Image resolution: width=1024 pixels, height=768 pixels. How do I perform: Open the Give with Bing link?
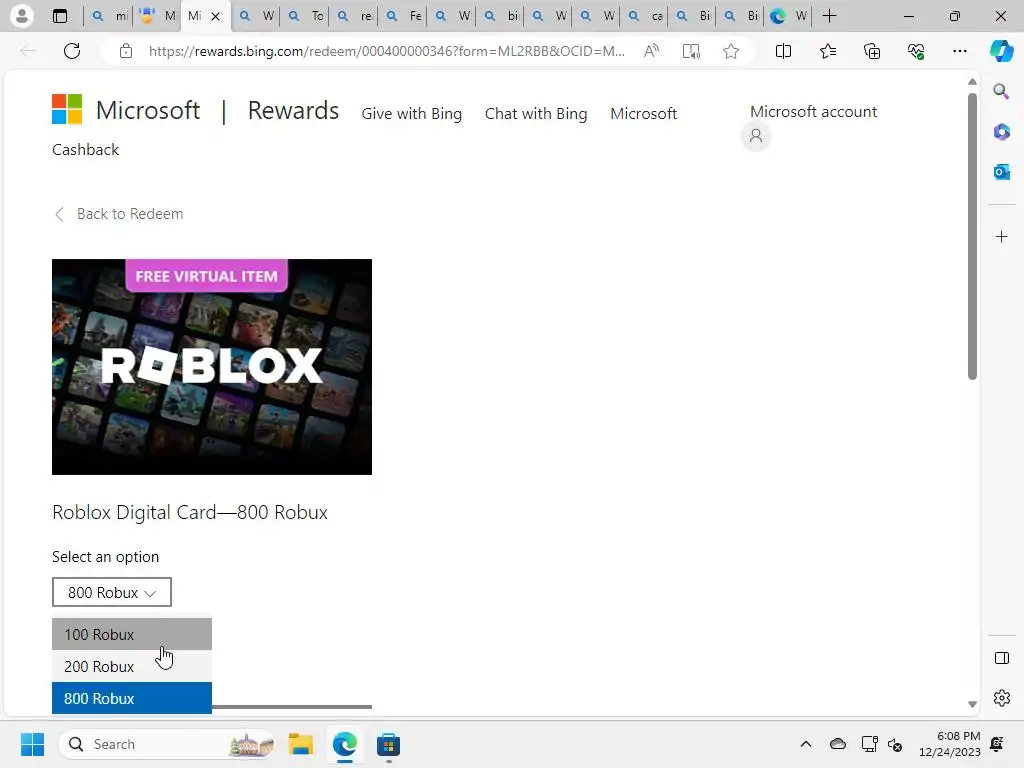[411, 114]
